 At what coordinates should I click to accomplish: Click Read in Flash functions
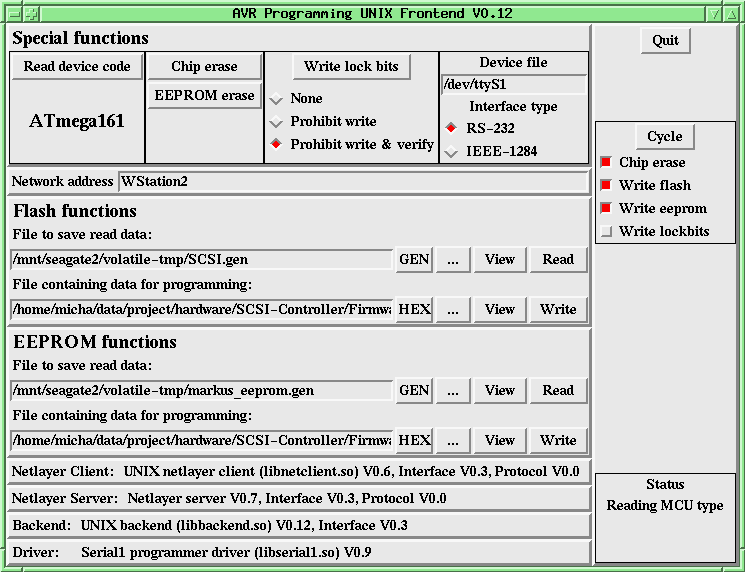(x=558, y=259)
